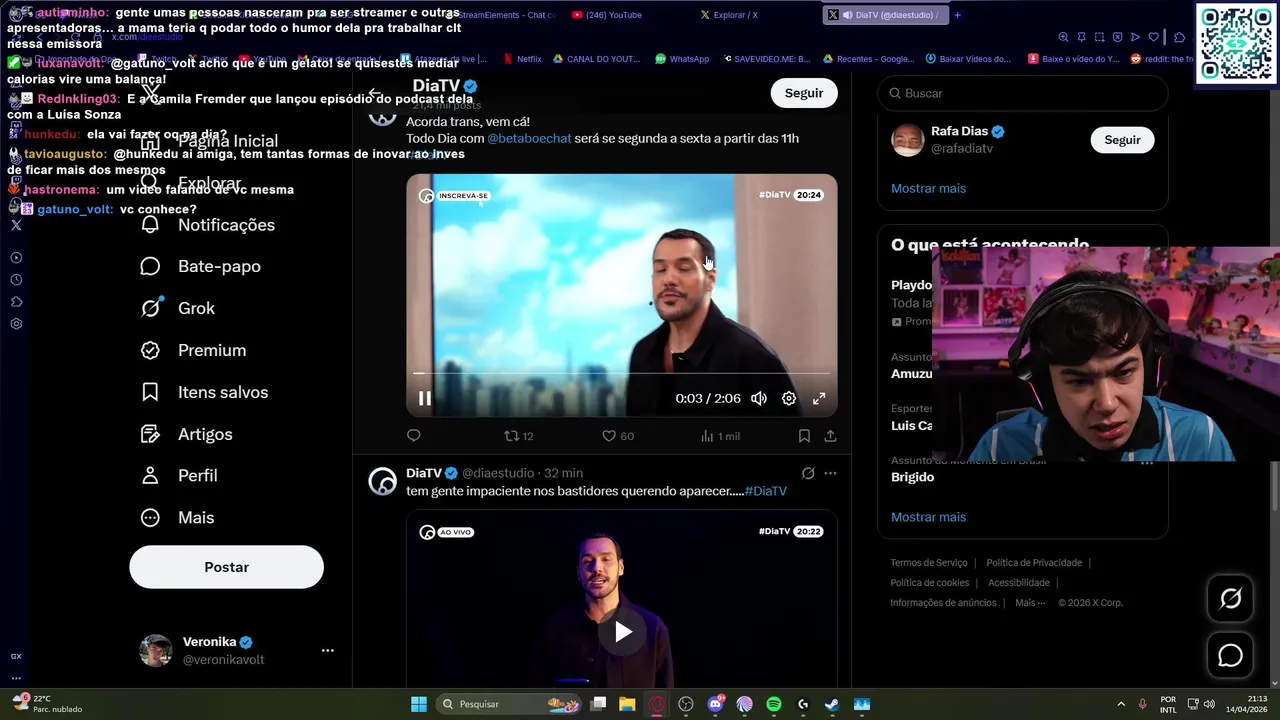Reply to the Acorda trans post
This screenshot has width=1280, height=720.
[414, 436]
